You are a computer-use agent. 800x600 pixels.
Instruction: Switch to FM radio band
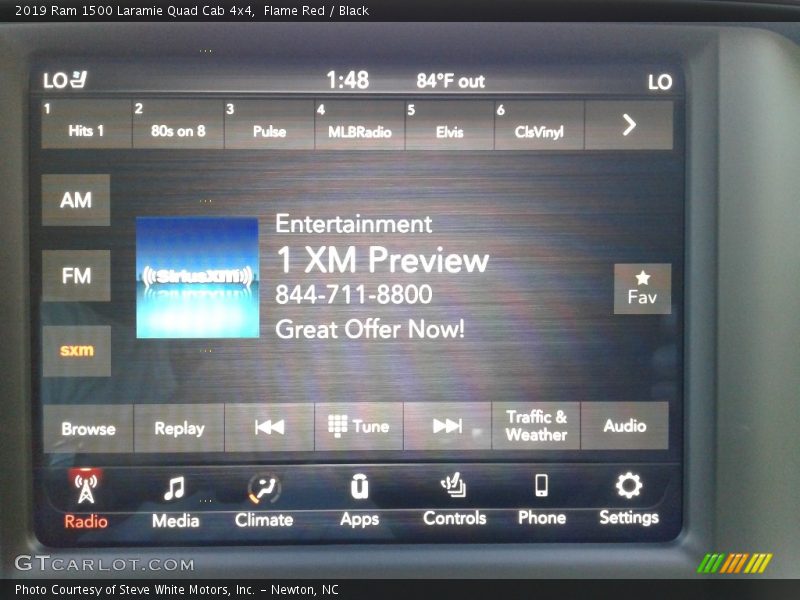[x=76, y=276]
